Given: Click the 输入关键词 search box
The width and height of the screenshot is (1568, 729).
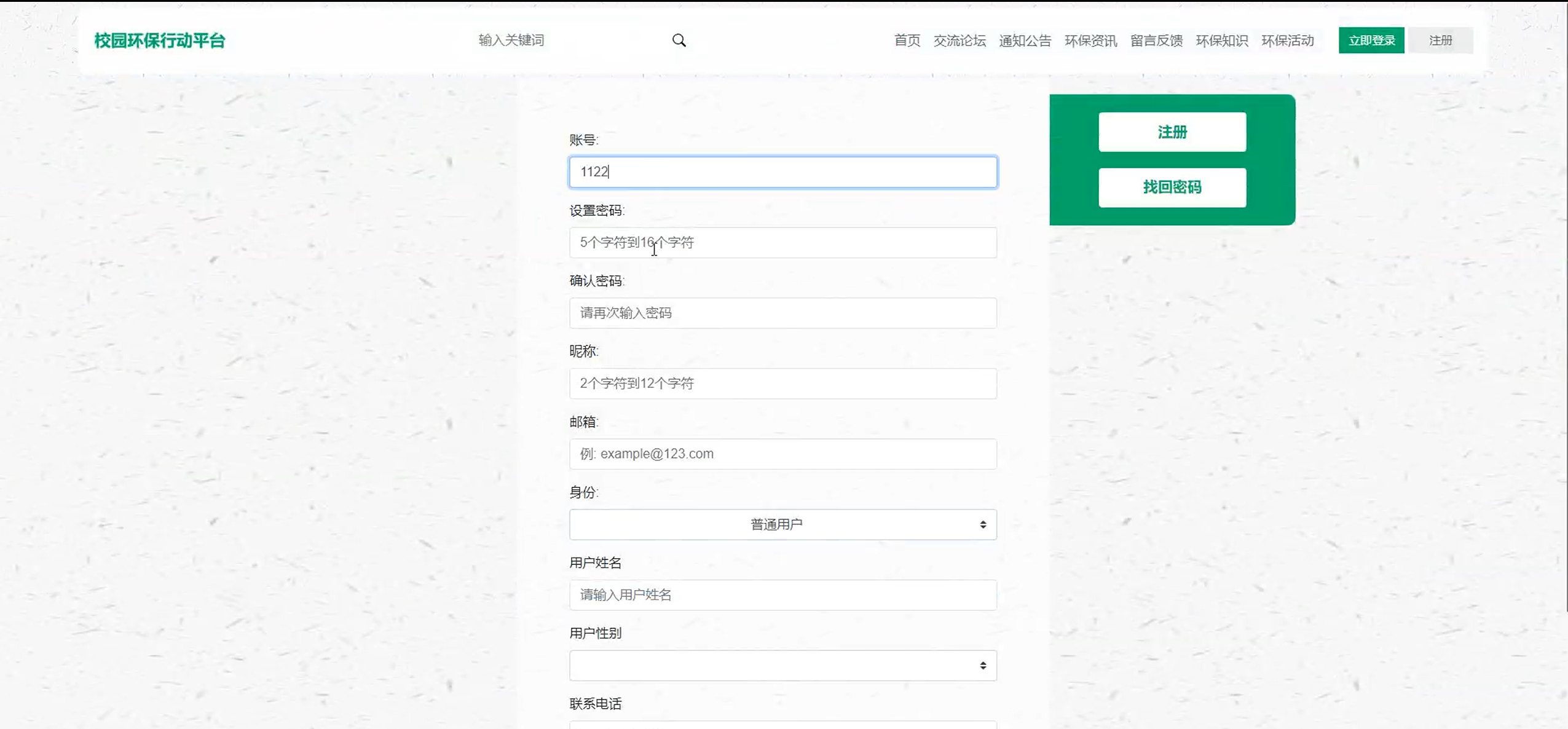Looking at the screenshot, I should coord(565,41).
